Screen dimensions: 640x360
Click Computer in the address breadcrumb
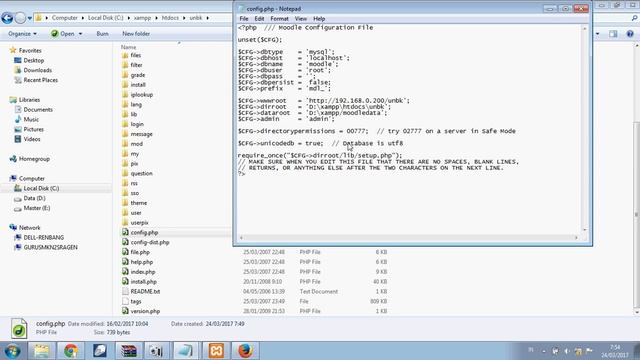click(64, 18)
